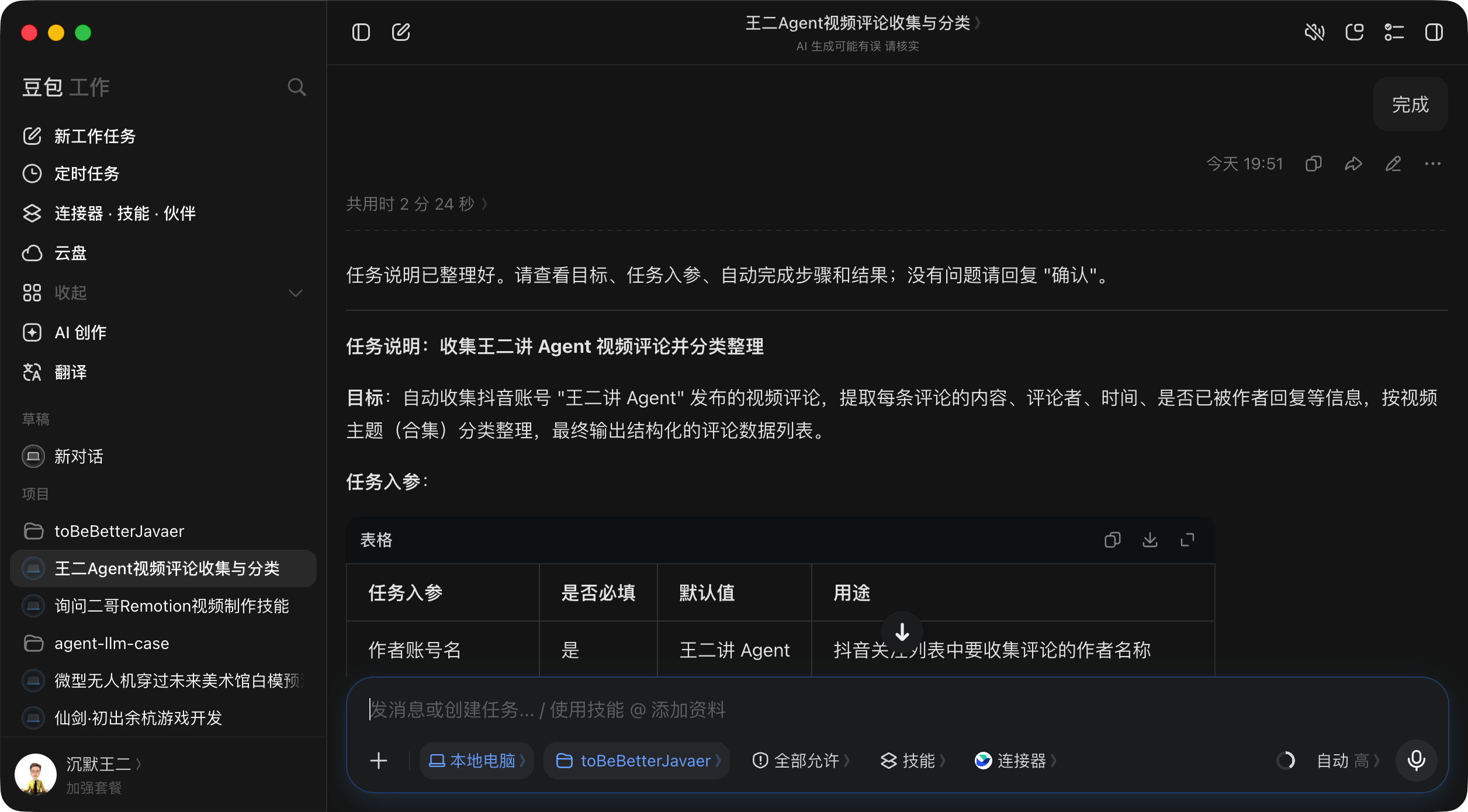This screenshot has height=812, width=1468.
Task: Select 询问二哥Remotion视频制作技能 conversation
Action: [164, 606]
